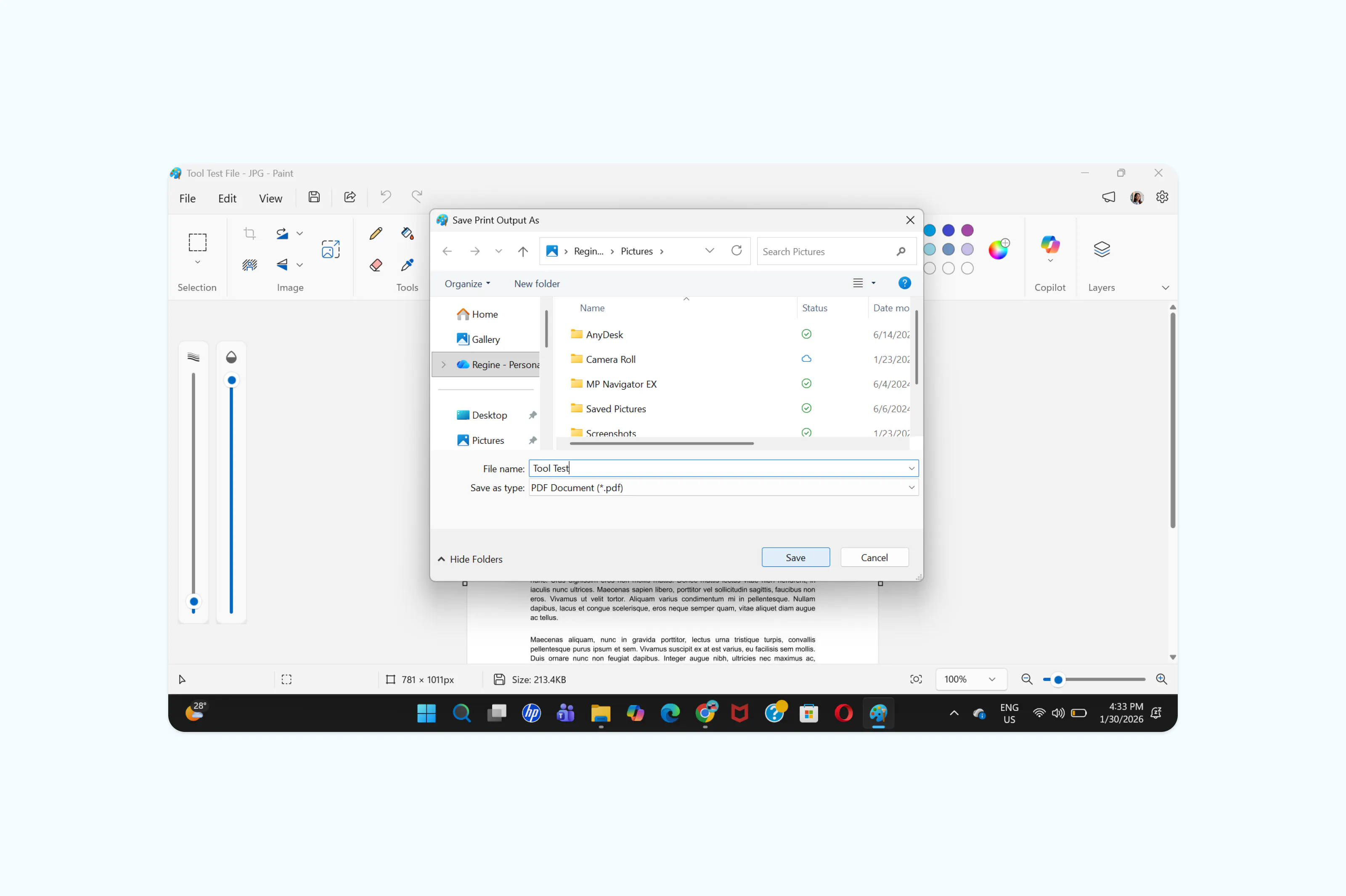The width and height of the screenshot is (1346, 896).
Task: Select the Pencil tool
Action: pos(375,233)
